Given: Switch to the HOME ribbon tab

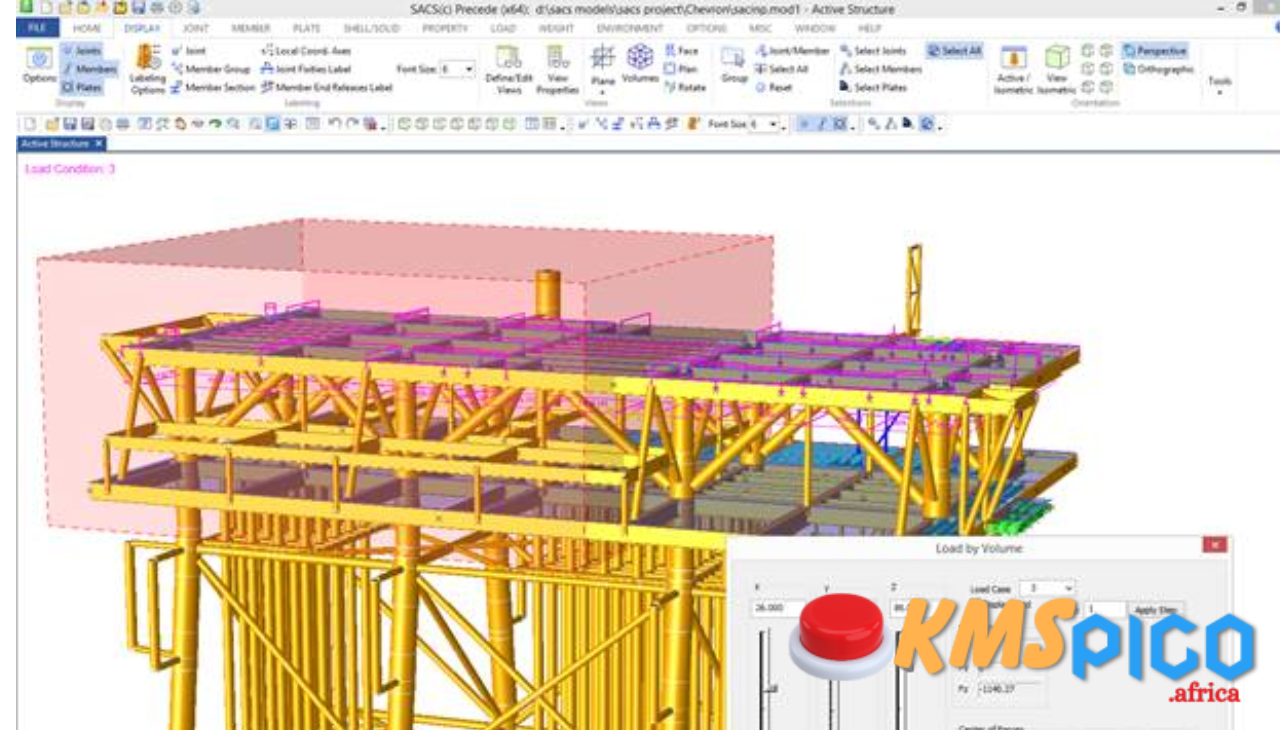Looking at the screenshot, I should (x=87, y=28).
